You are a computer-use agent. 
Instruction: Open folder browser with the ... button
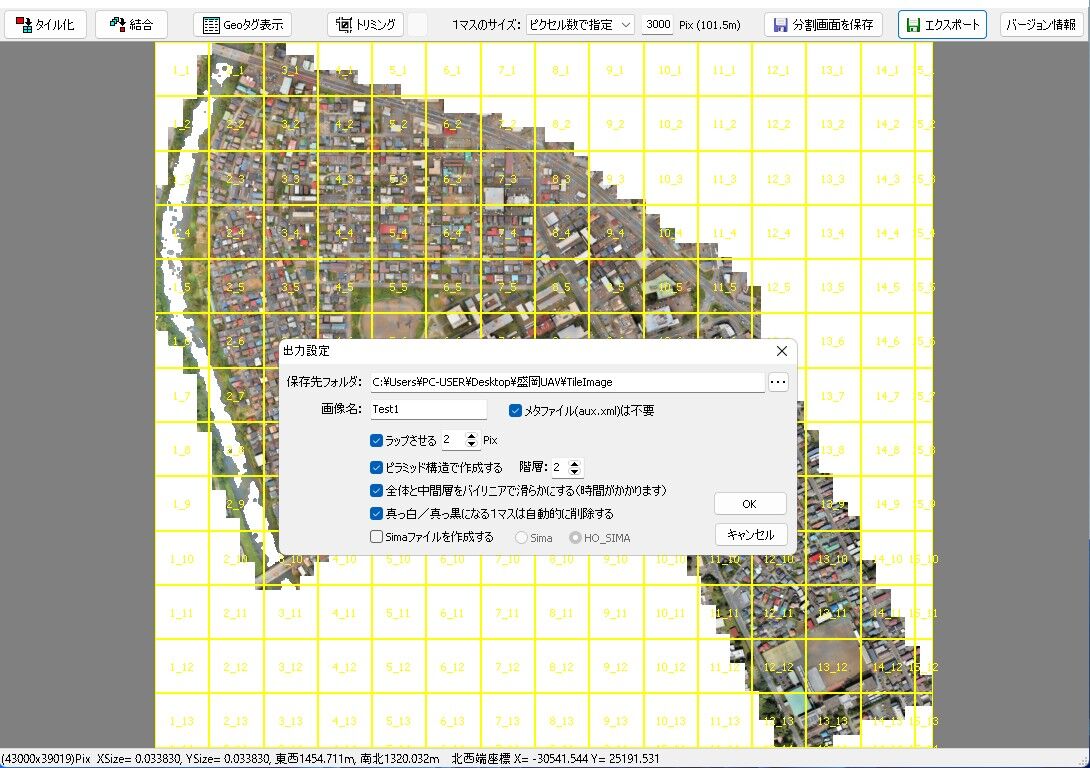point(778,381)
